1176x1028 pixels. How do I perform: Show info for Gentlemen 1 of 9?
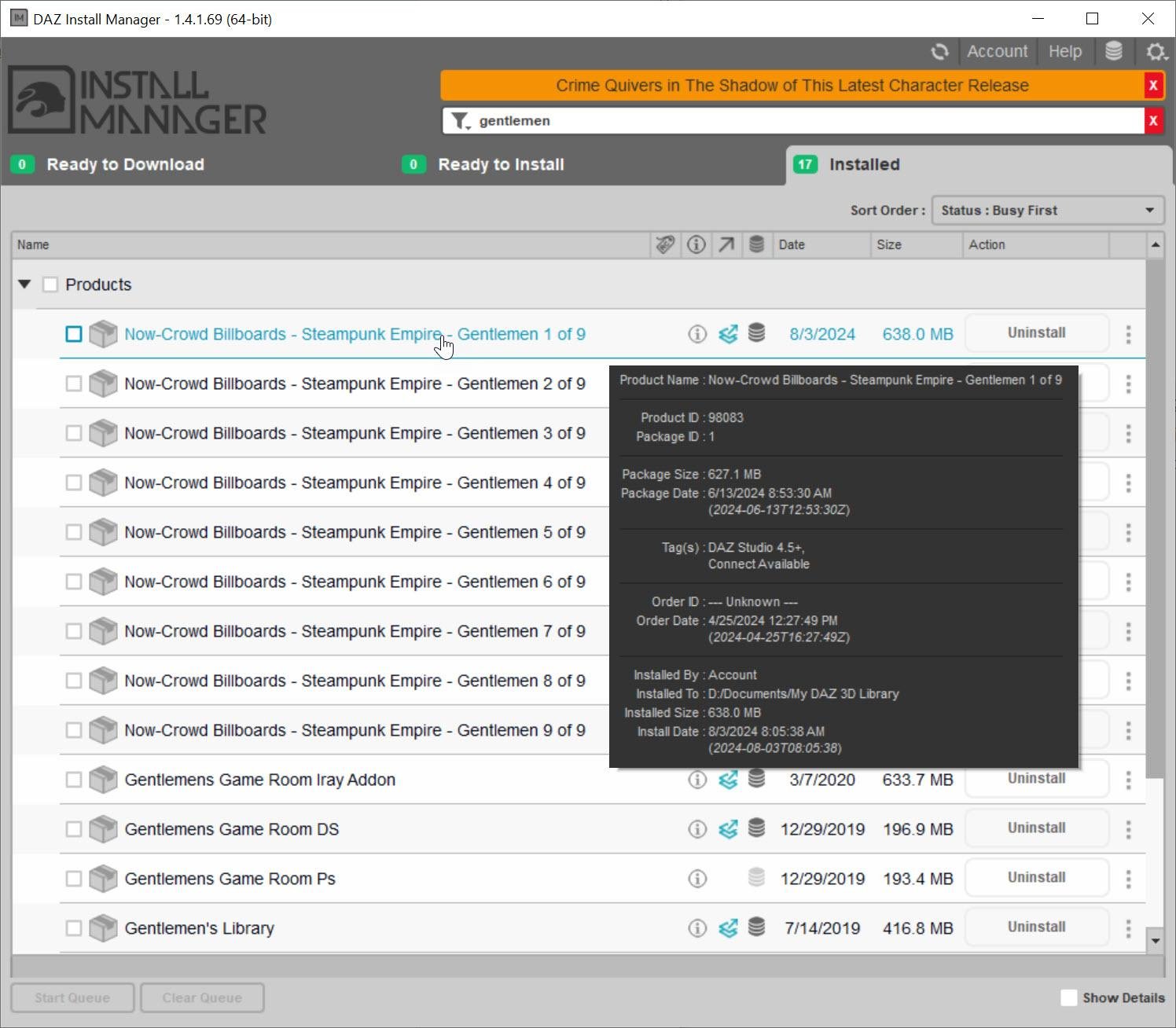coord(697,334)
